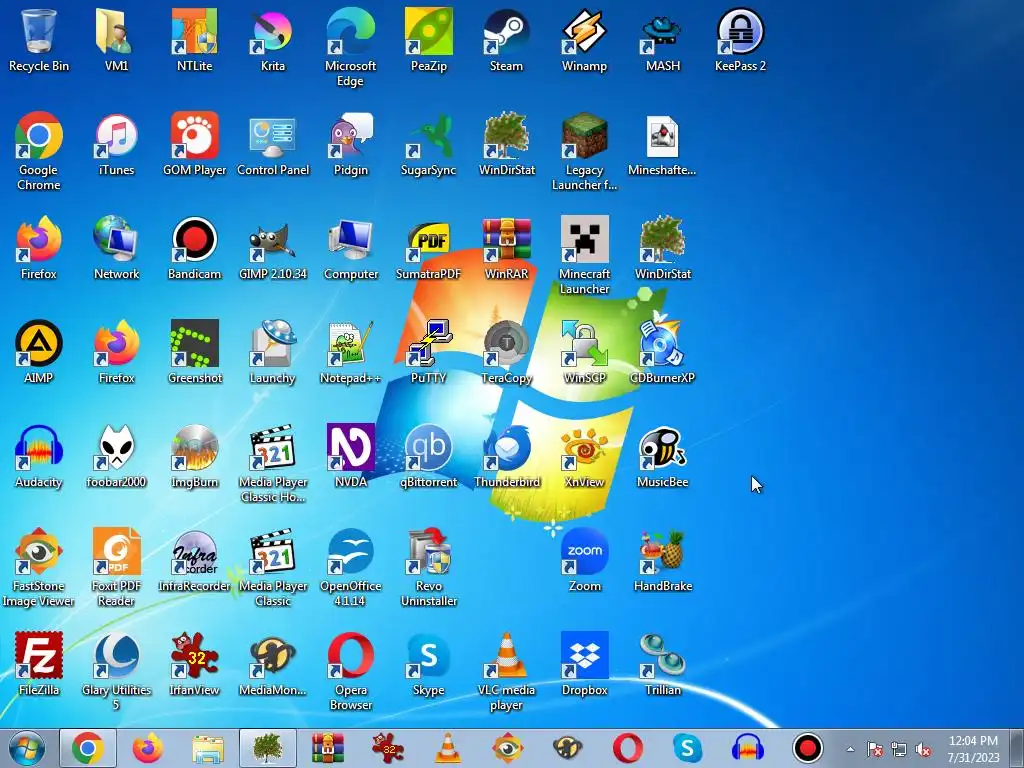Click the iTunes desktop icon
Image resolution: width=1024 pixels, height=768 pixels.
[x=116, y=145]
